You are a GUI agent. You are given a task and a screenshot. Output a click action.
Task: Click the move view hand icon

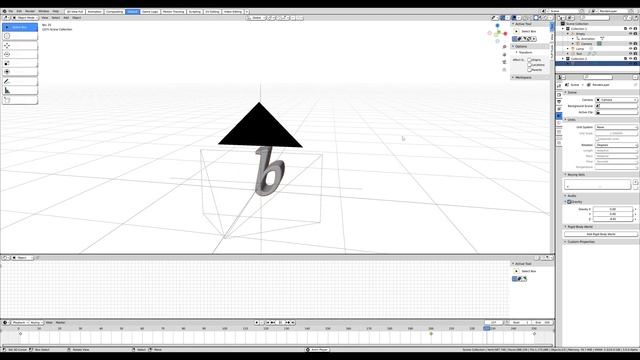[x=504, y=55]
